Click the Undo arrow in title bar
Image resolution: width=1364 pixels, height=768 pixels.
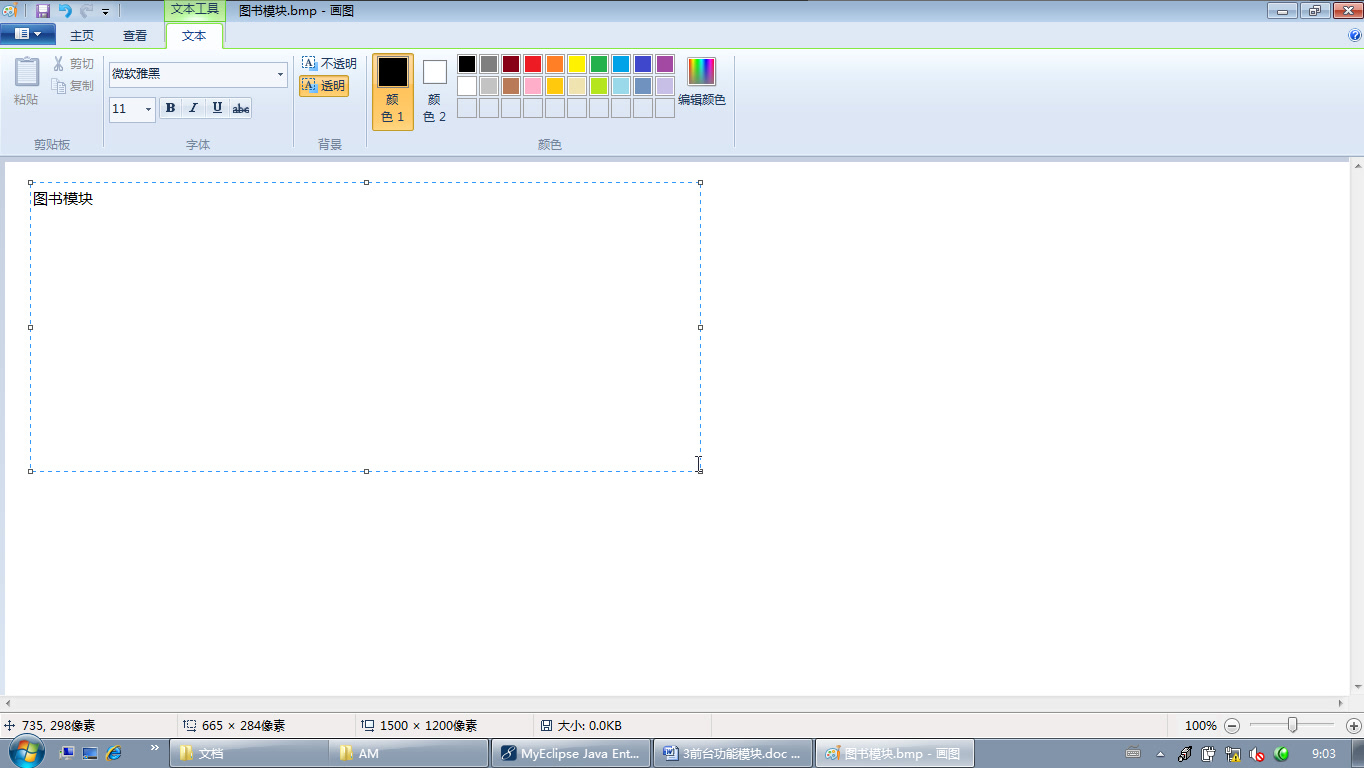click(x=65, y=11)
